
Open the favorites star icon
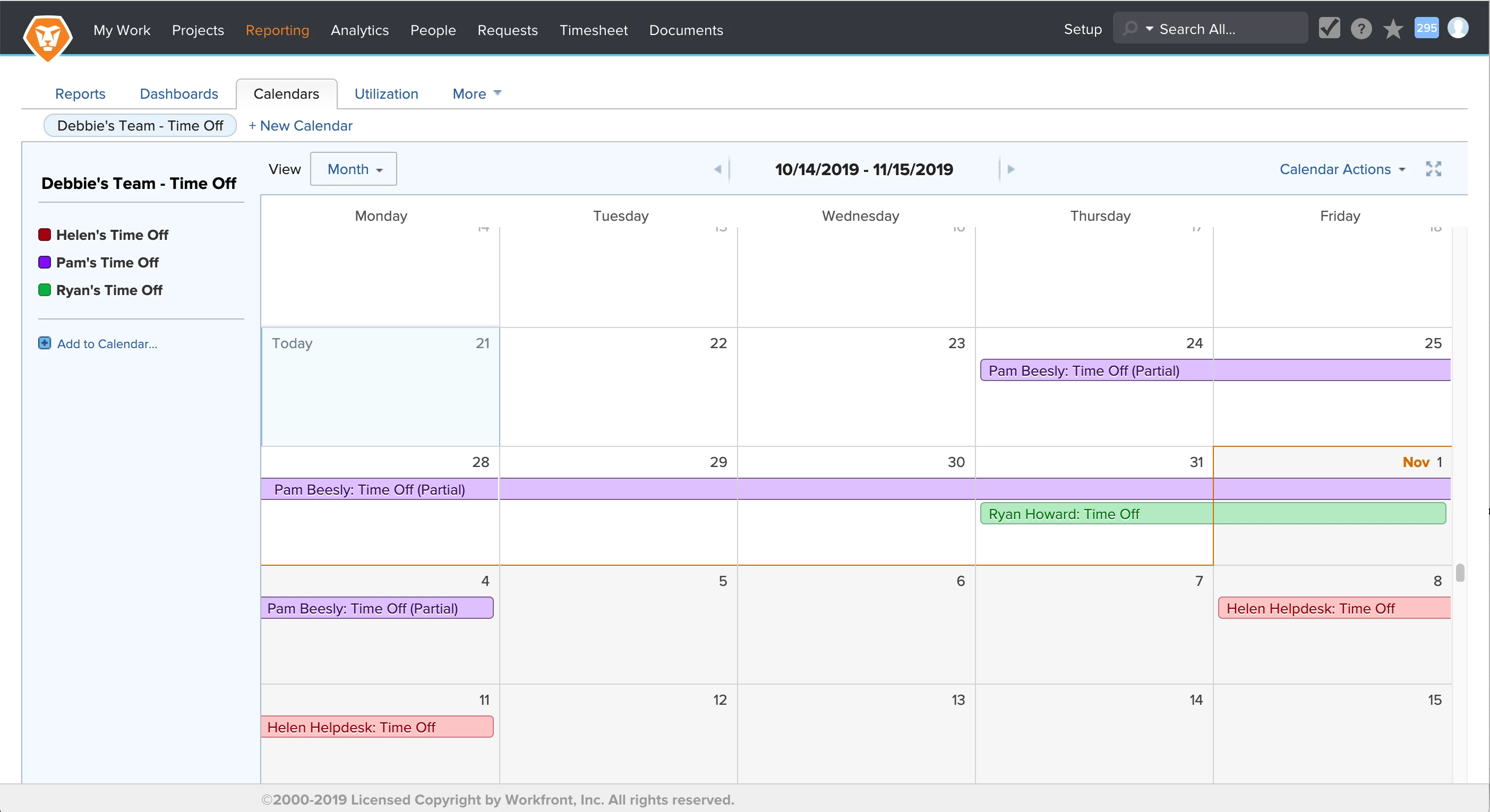click(1393, 28)
